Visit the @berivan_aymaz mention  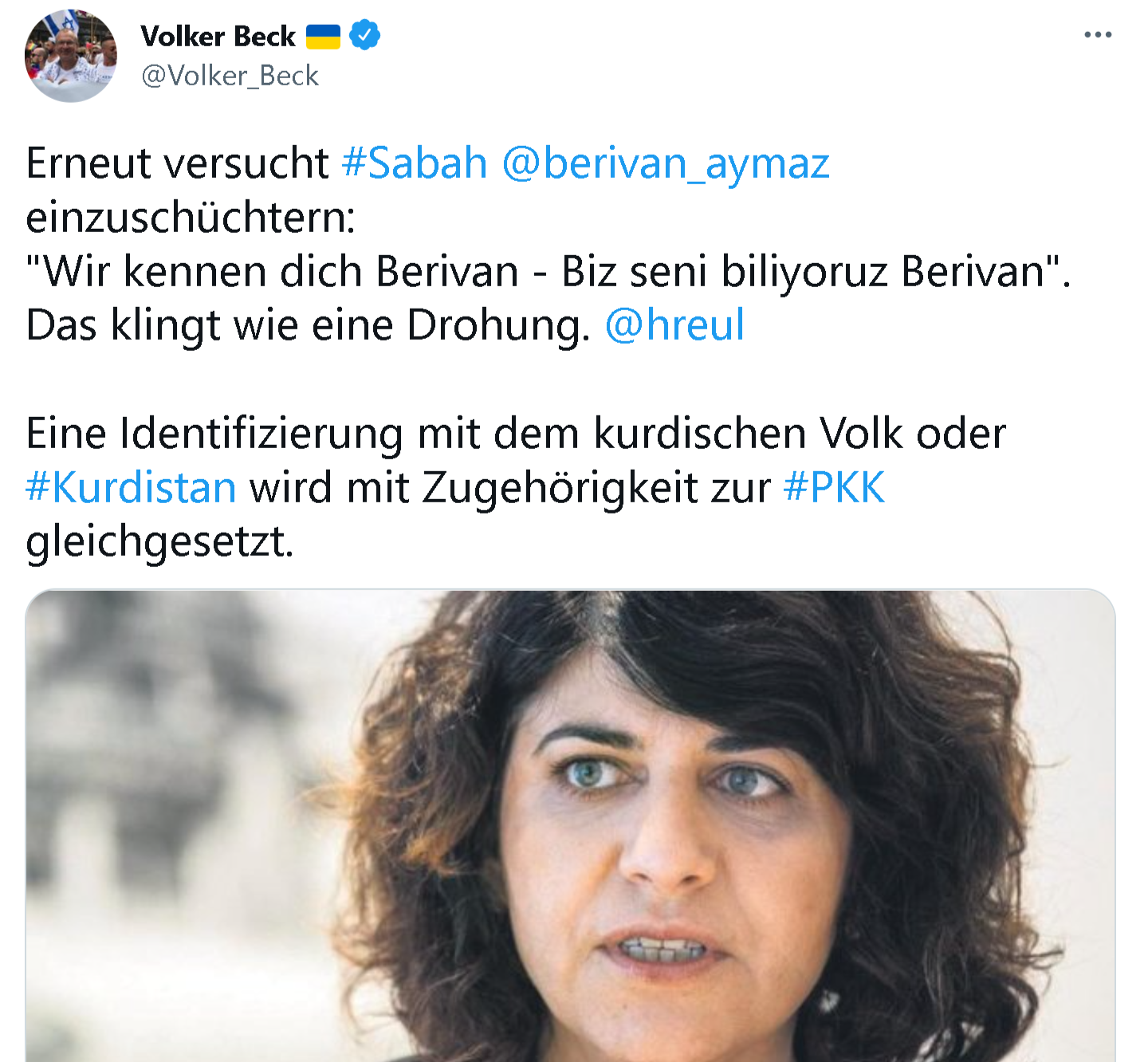click(x=666, y=165)
